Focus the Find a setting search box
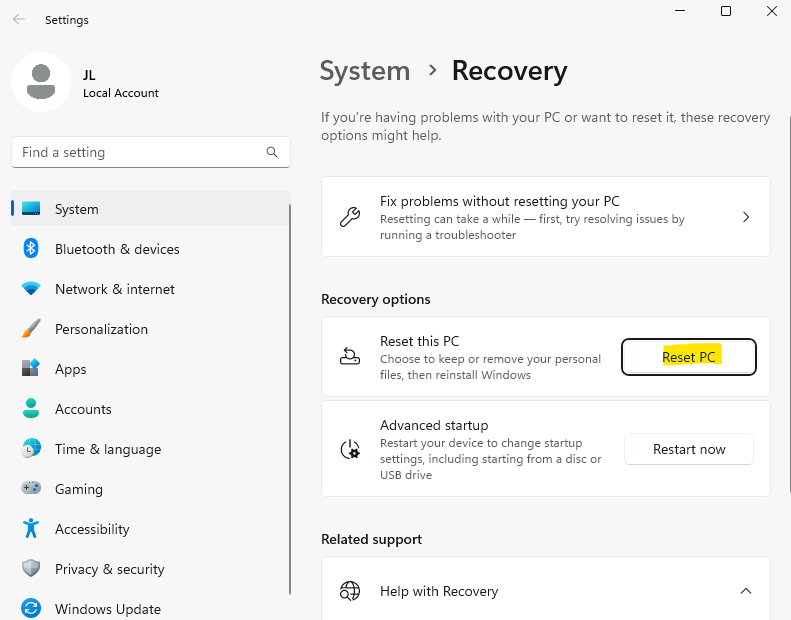Image resolution: width=791 pixels, height=620 pixels. tap(151, 152)
